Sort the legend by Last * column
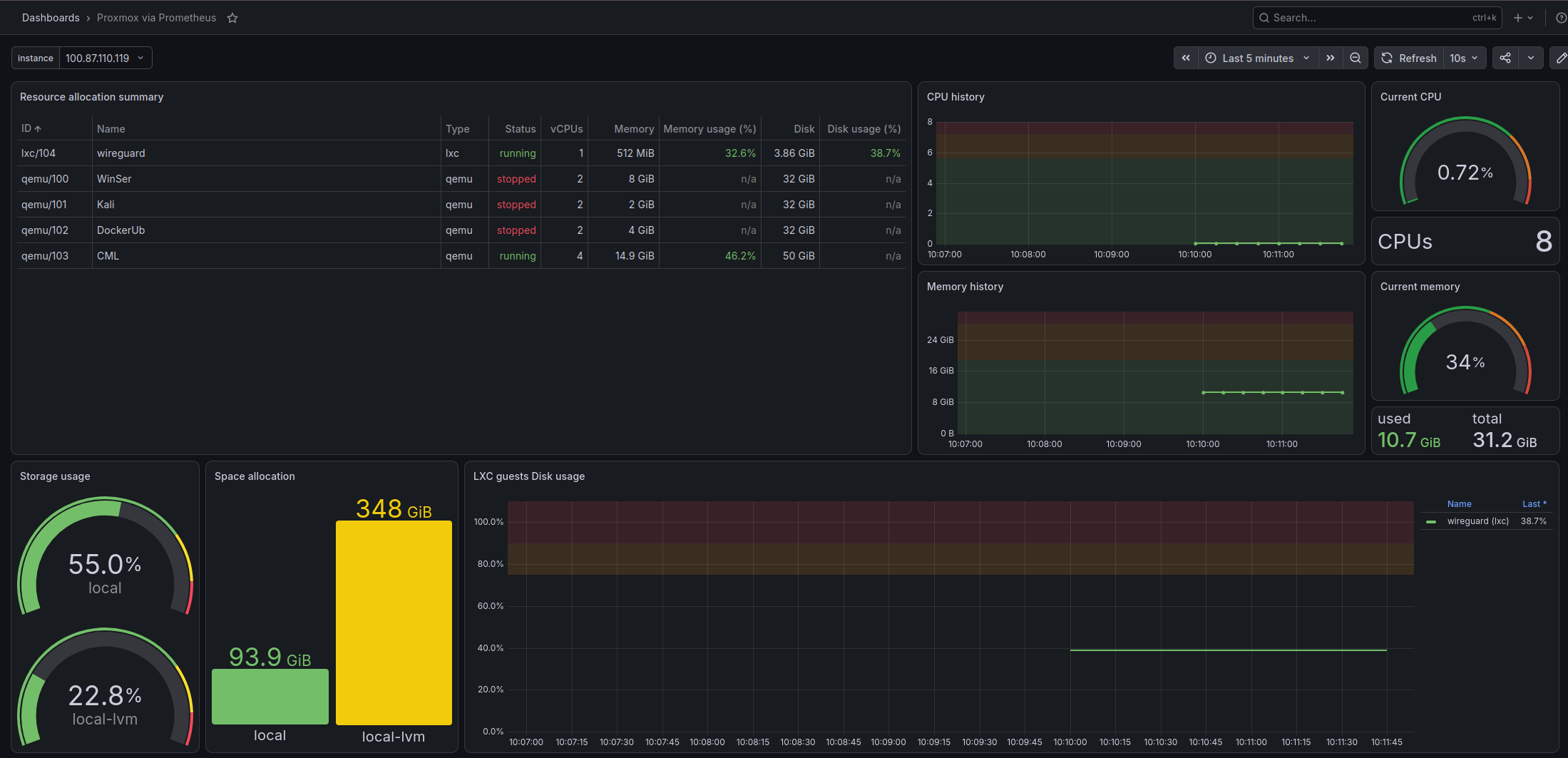 tap(1534, 504)
